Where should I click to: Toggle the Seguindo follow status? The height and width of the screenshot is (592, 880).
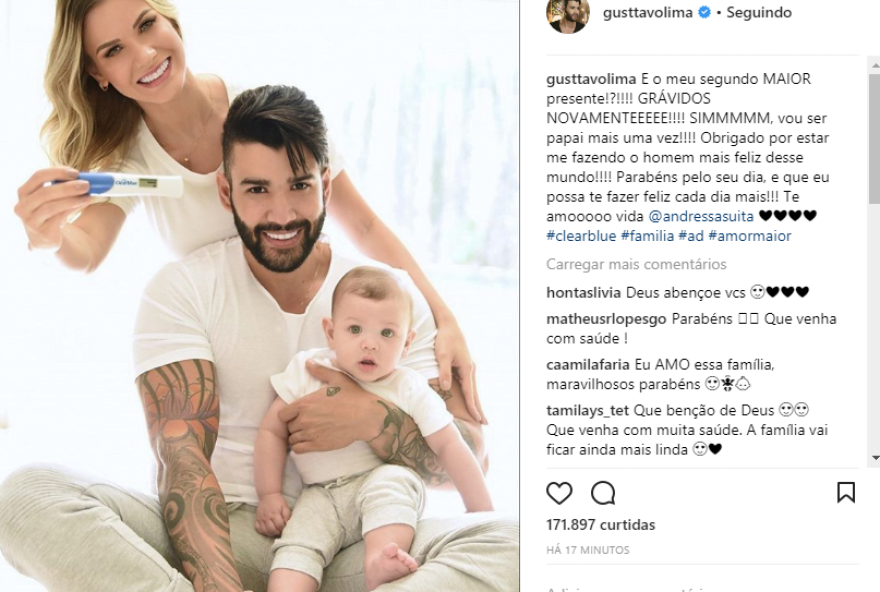click(x=759, y=12)
